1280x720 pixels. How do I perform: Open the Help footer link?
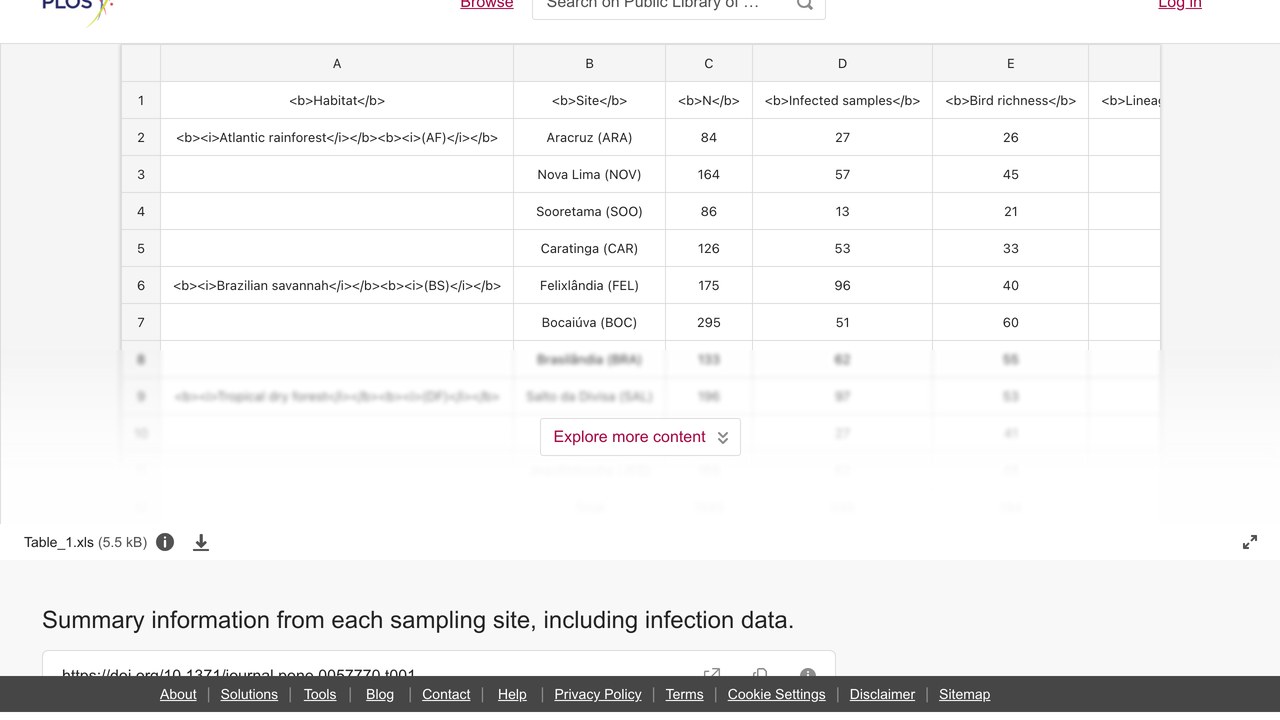click(512, 694)
